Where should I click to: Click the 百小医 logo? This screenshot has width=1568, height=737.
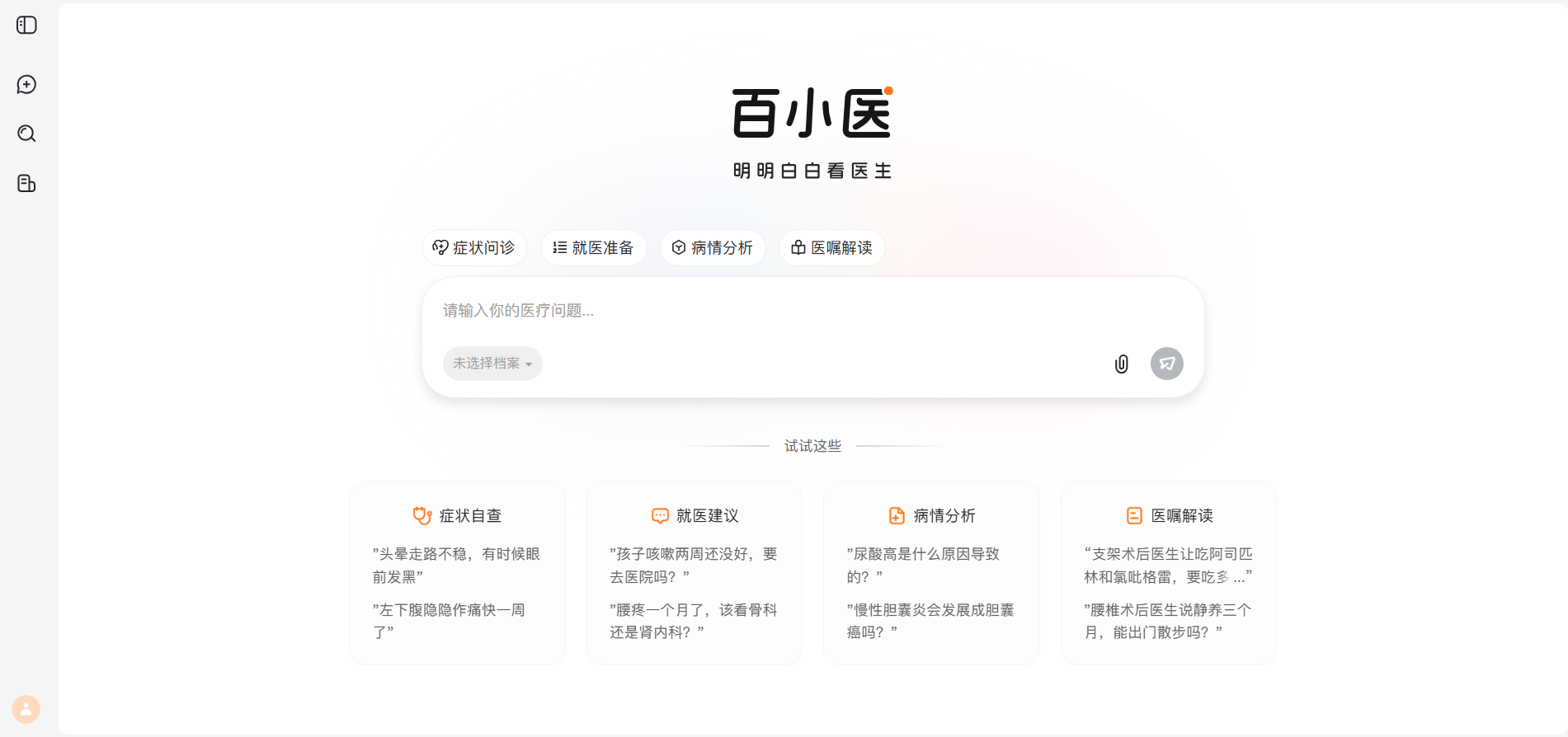click(812, 112)
